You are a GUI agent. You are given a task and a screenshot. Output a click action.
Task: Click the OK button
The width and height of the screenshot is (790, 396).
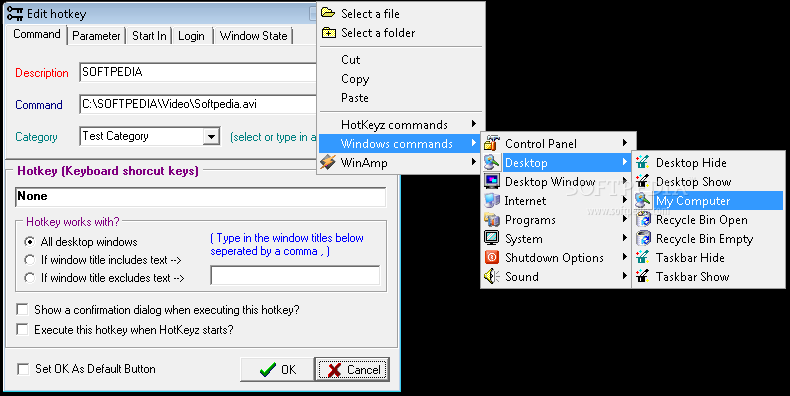[277, 370]
